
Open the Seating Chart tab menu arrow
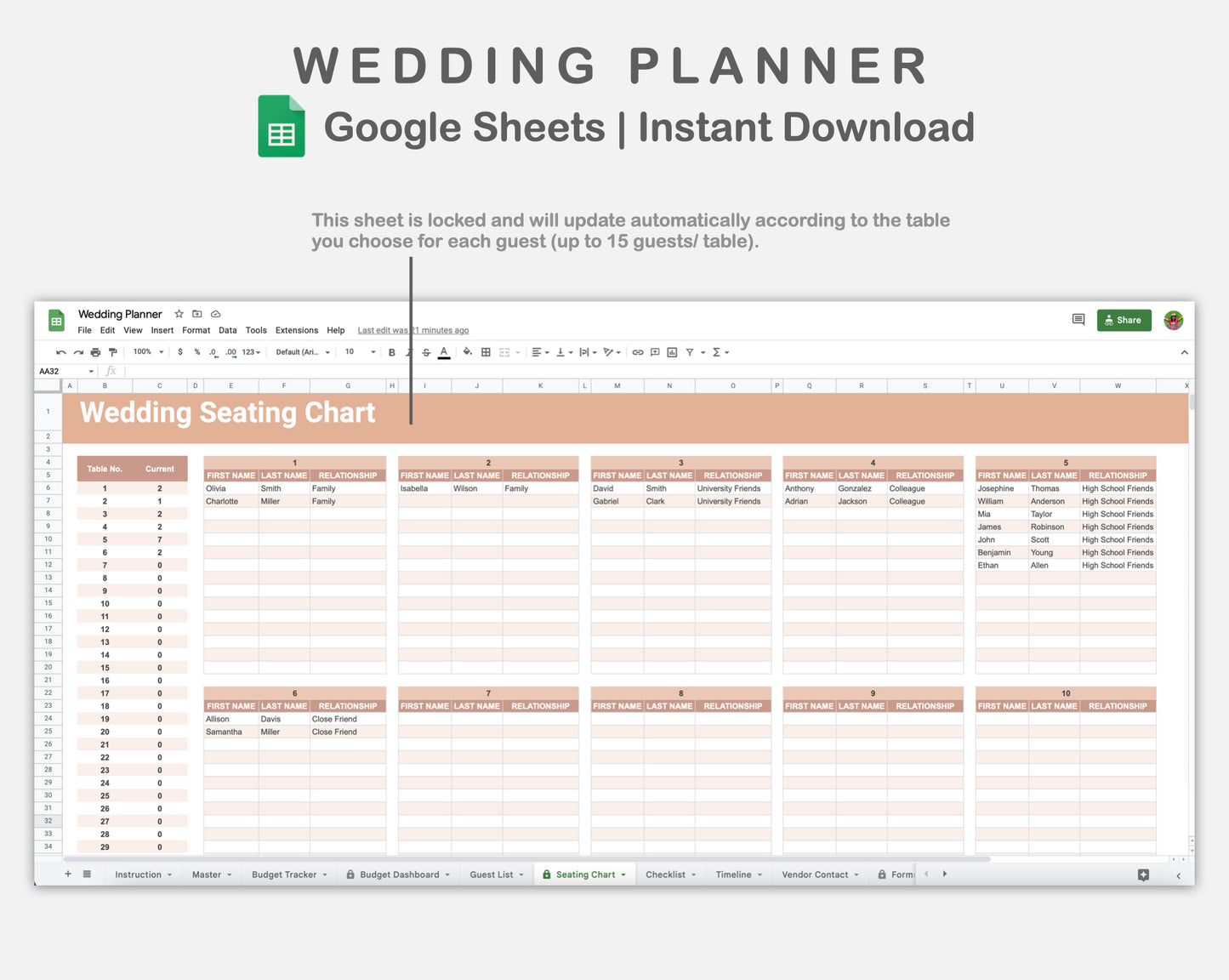pyautogui.click(x=623, y=874)
